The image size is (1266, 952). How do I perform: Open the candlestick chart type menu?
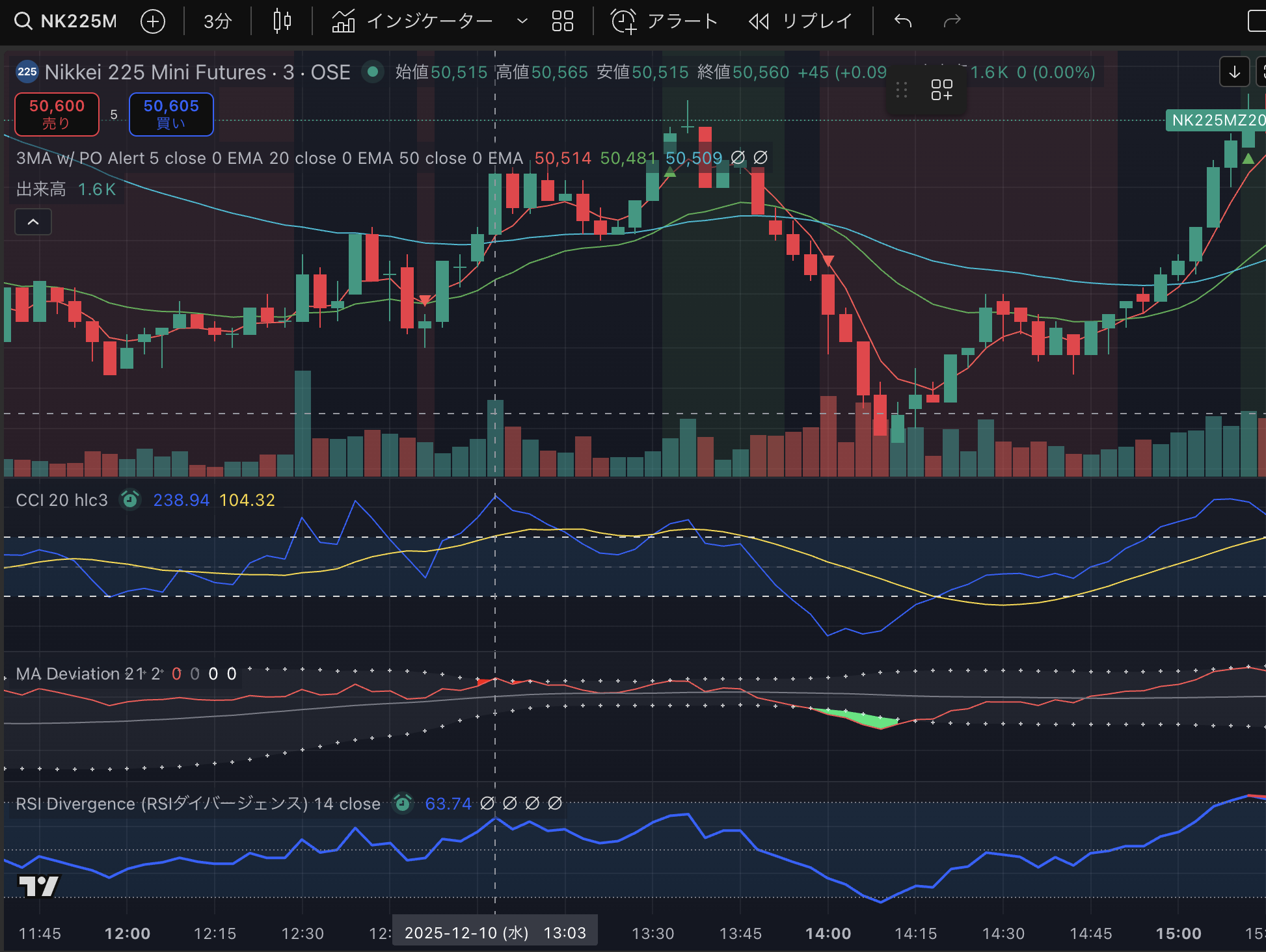282,21
